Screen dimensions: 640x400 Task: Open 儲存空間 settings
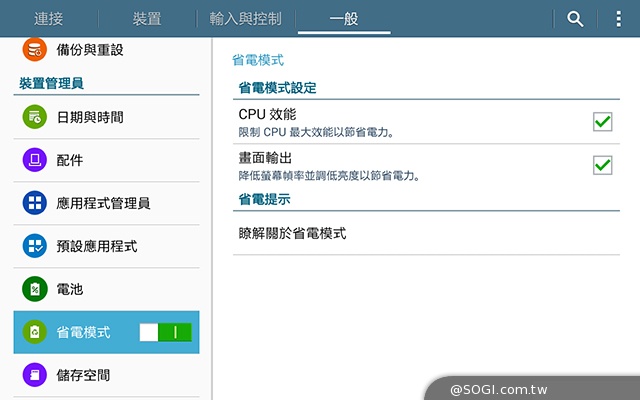tap(106, 375)
